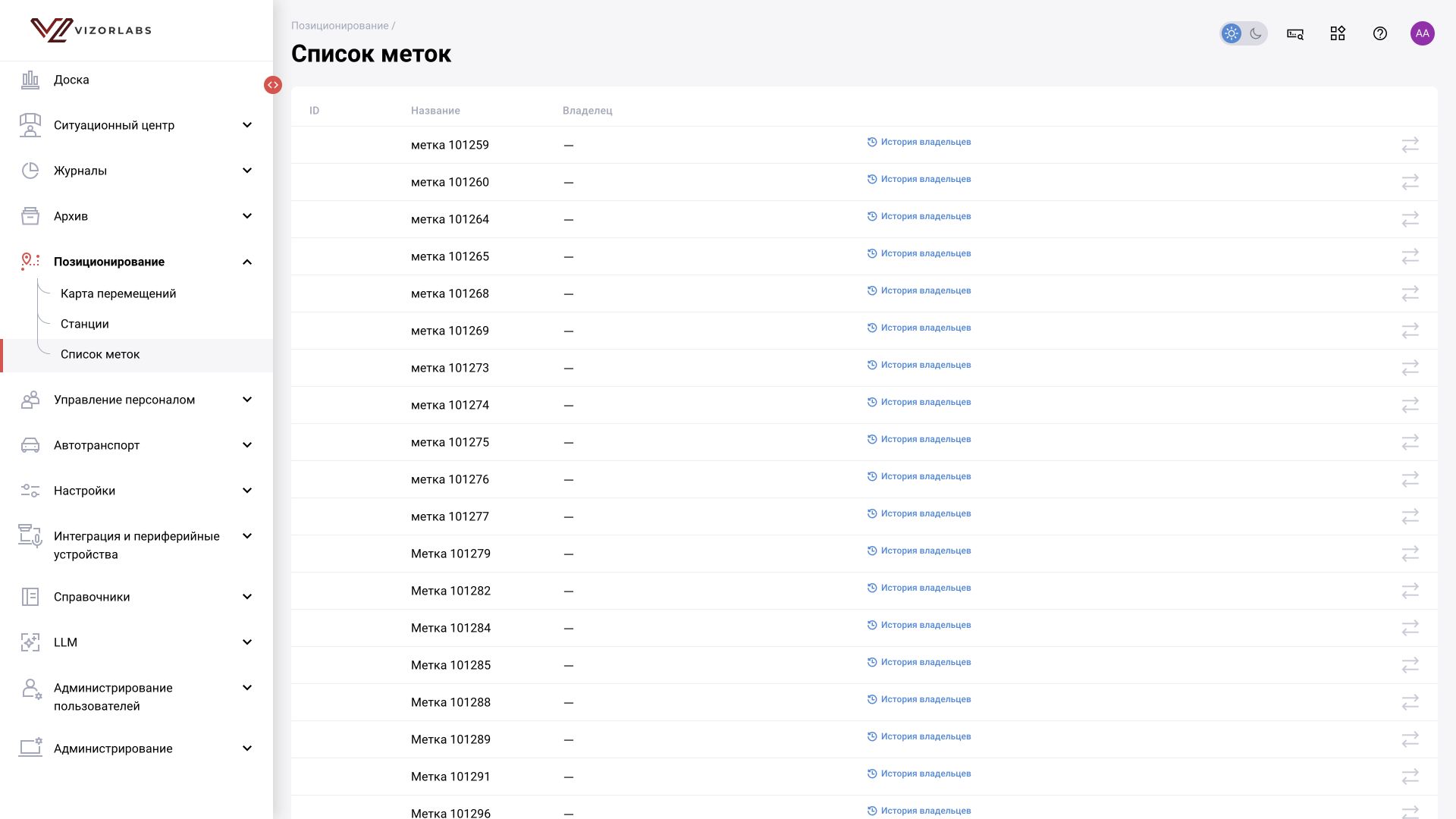Click the Настройки sliders icon
This screenshot has height=819, width=1456.
click(x=30, y=491)
